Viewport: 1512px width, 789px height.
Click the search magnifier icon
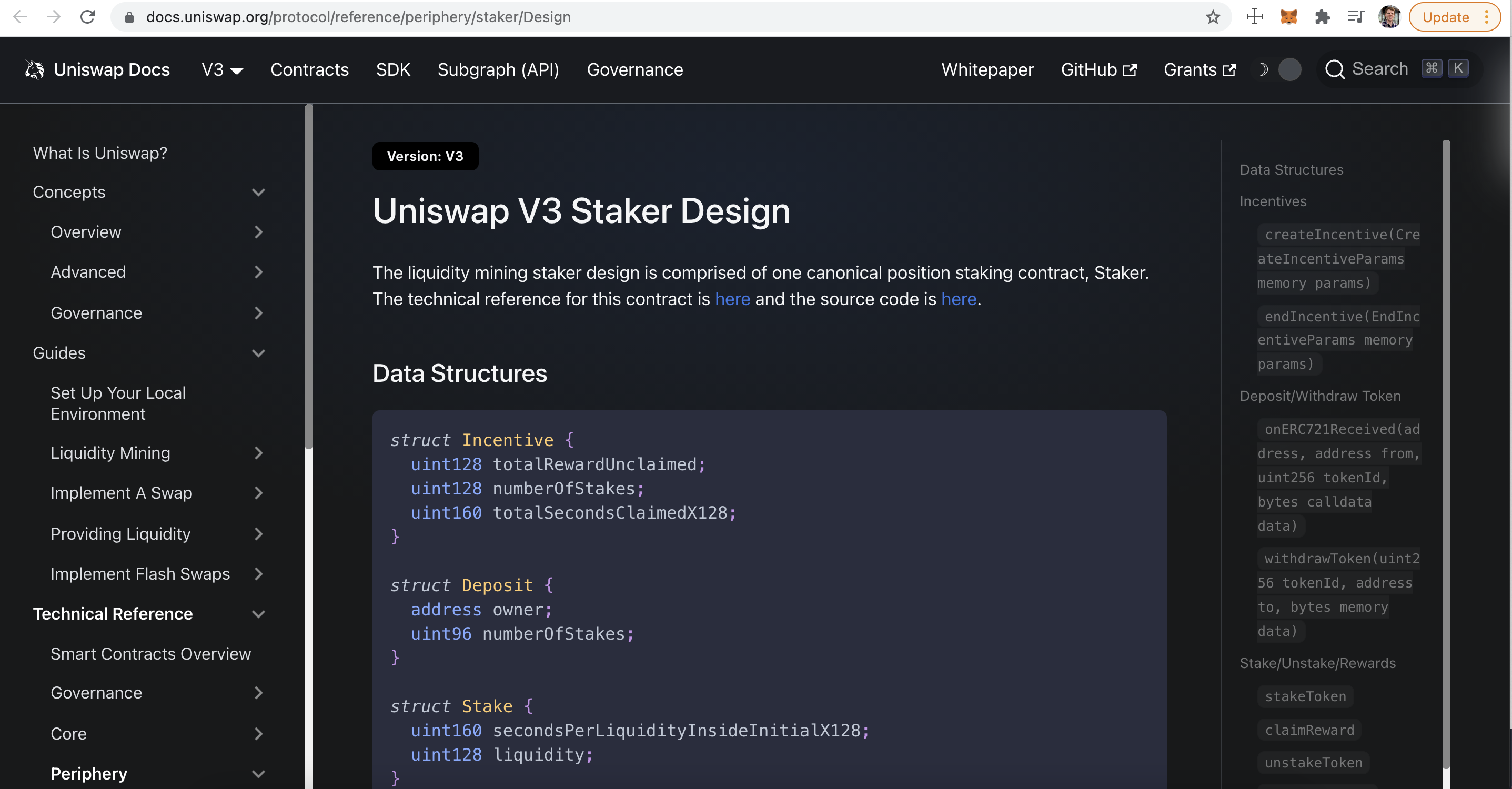click(1334, 69)
